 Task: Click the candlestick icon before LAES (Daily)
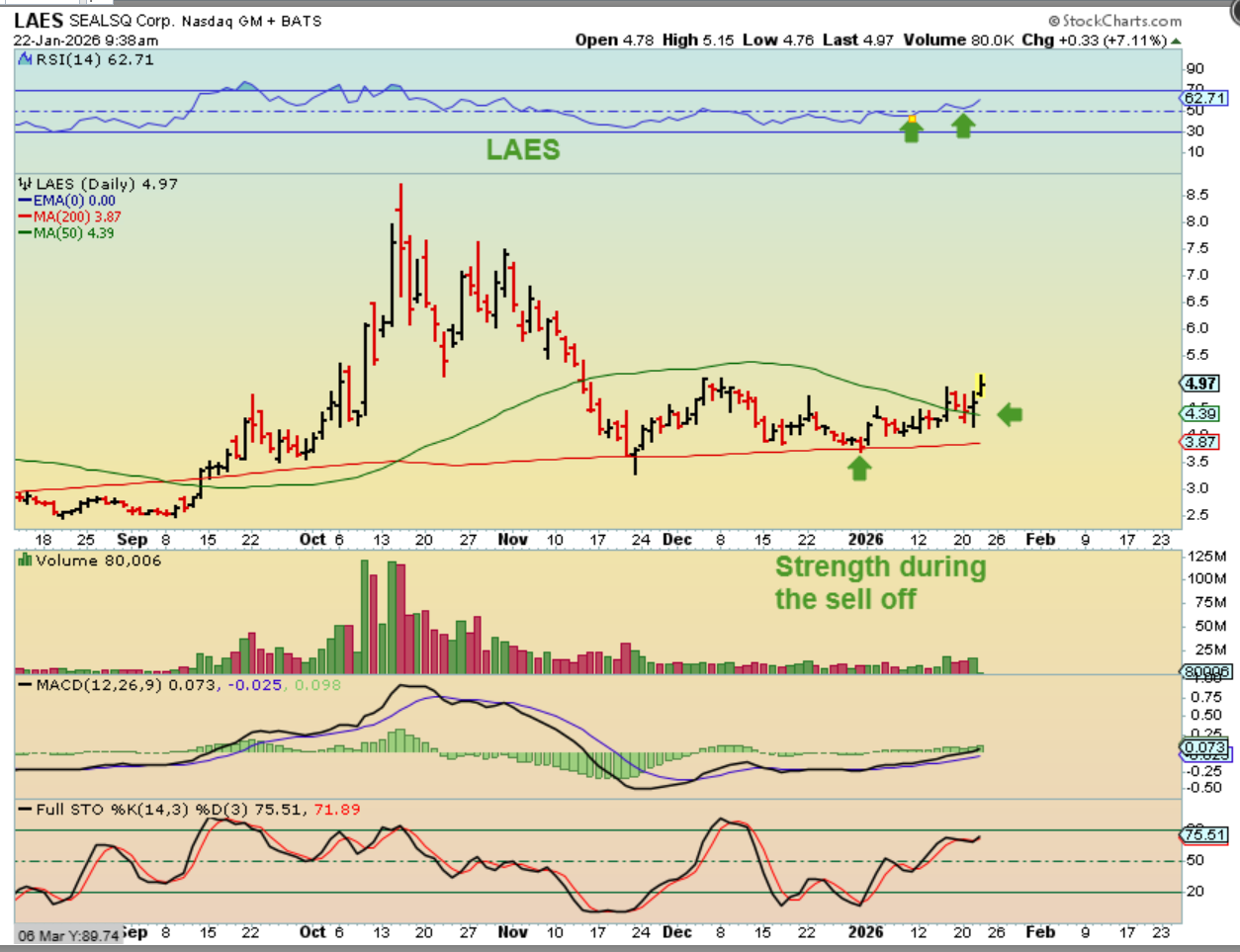[25, 184]
